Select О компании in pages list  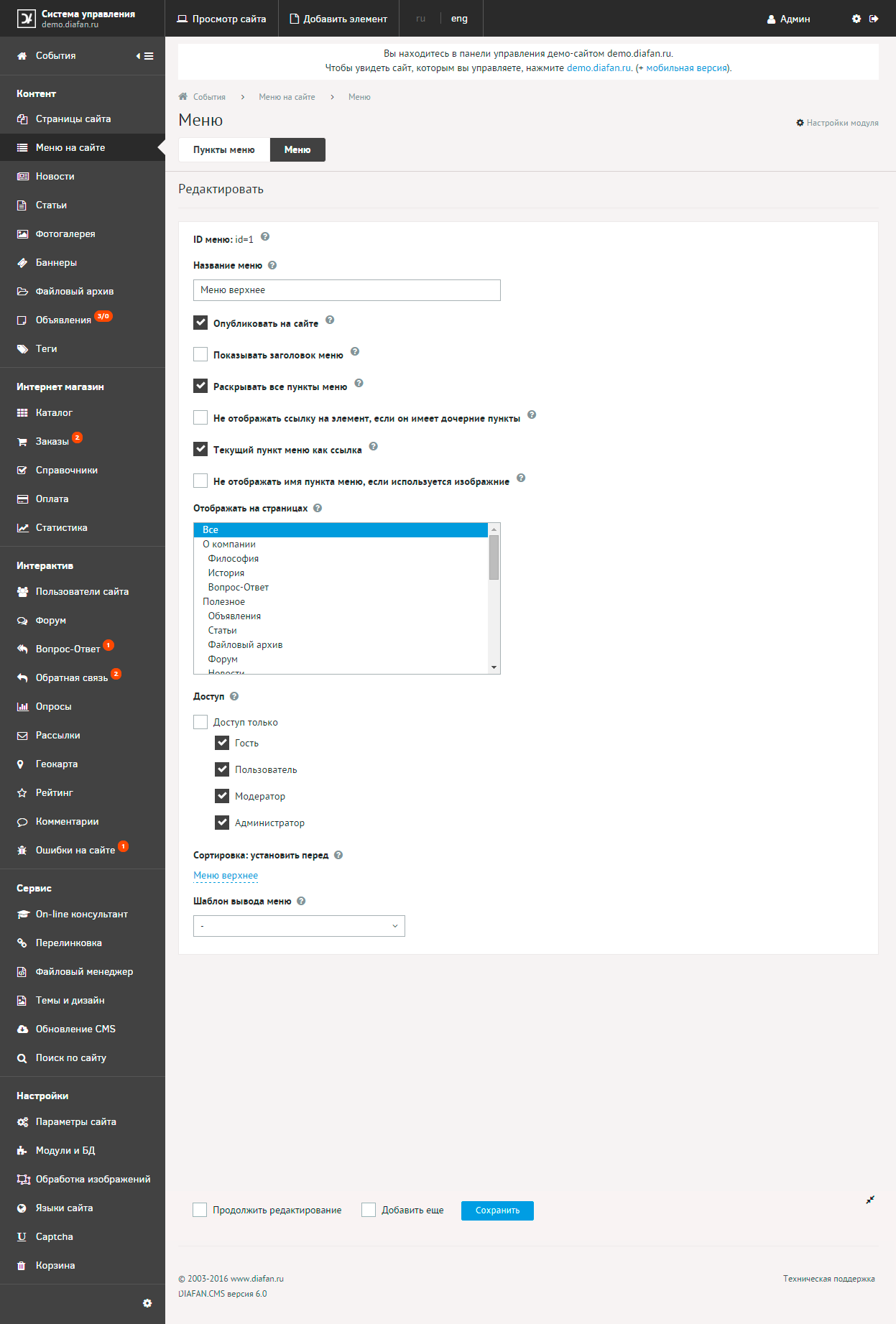229,544
